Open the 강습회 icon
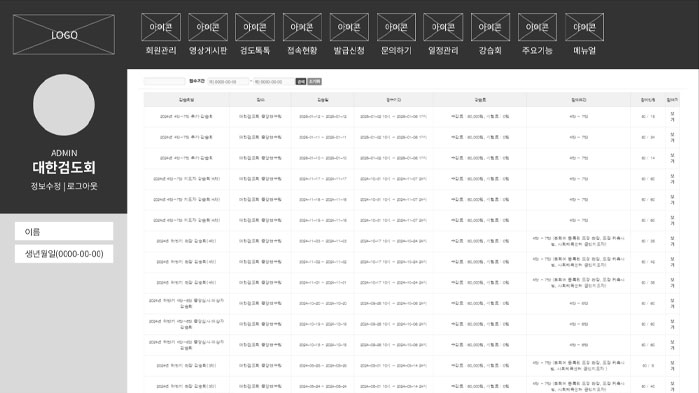Screen dimensions: 699x393 (490, 27)
